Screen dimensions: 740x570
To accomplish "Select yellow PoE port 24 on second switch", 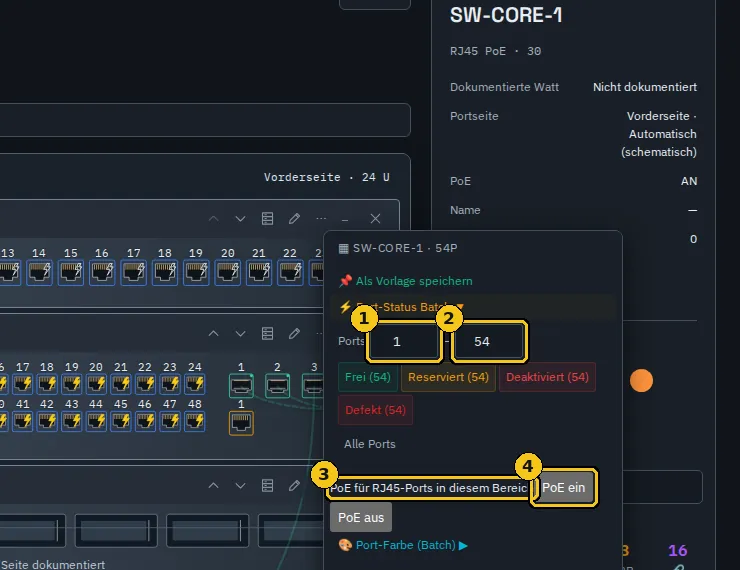I will tap(194, 384).
